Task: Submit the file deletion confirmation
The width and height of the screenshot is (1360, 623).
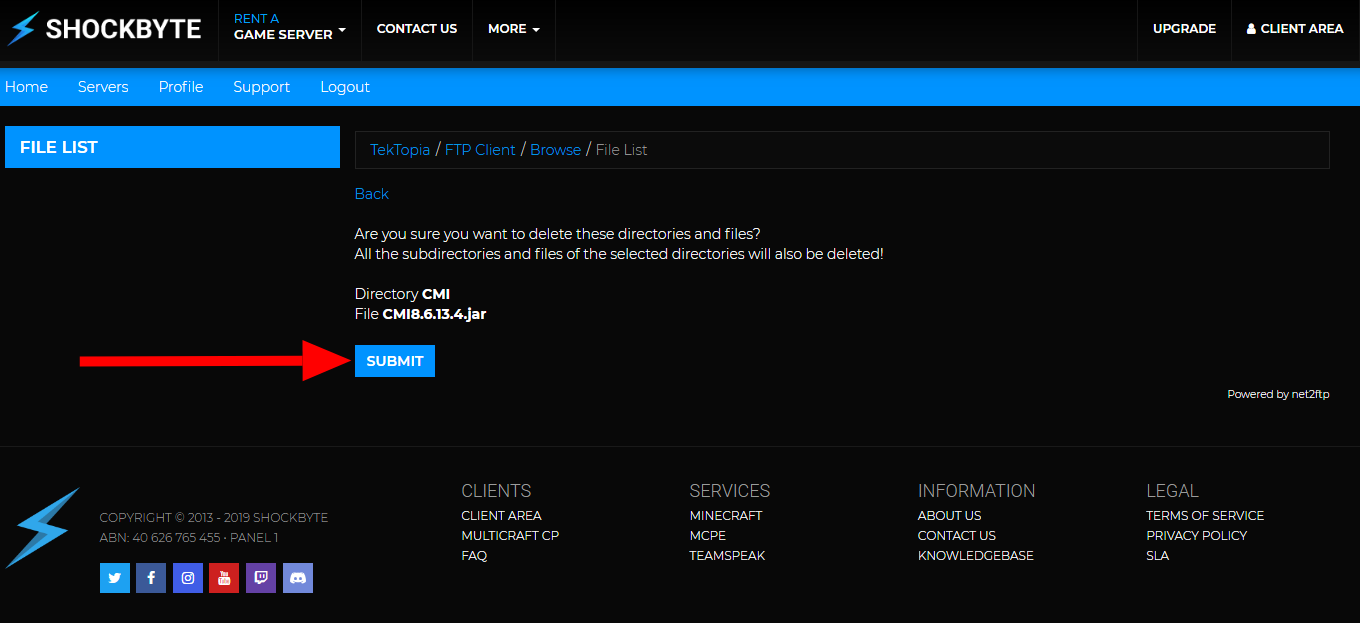Action: tap(394, 360)
